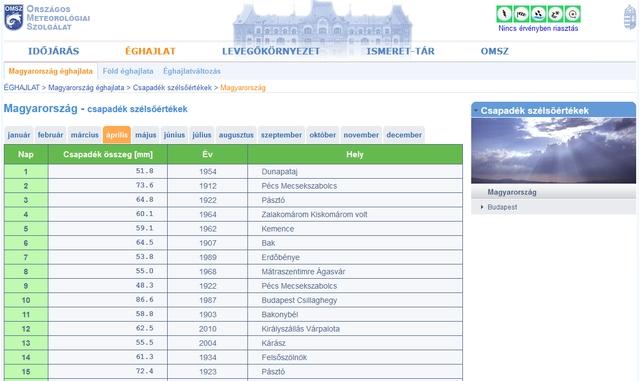This screenshot has width=640, height=381.
Task: Switch to the január month tab
Action: 19,135
